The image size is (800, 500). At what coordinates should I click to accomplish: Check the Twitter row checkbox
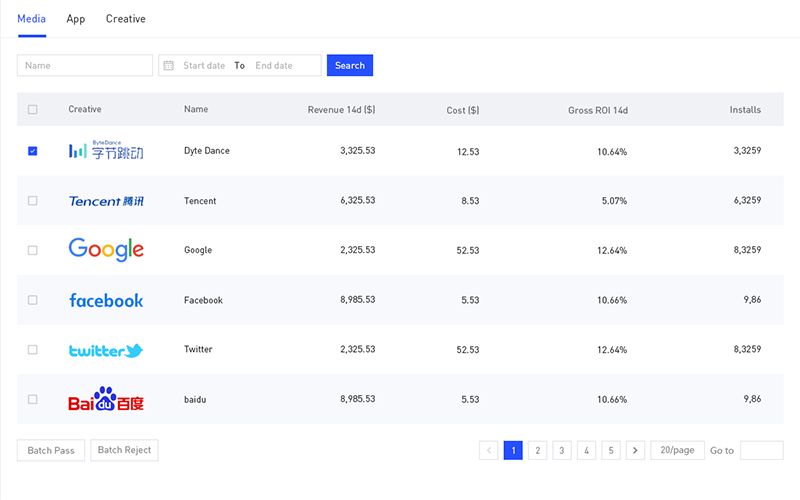tap(33, 349)
